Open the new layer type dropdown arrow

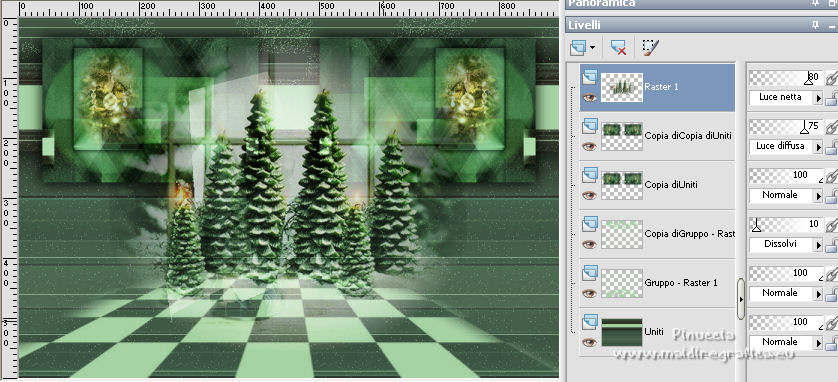[592, 48]
